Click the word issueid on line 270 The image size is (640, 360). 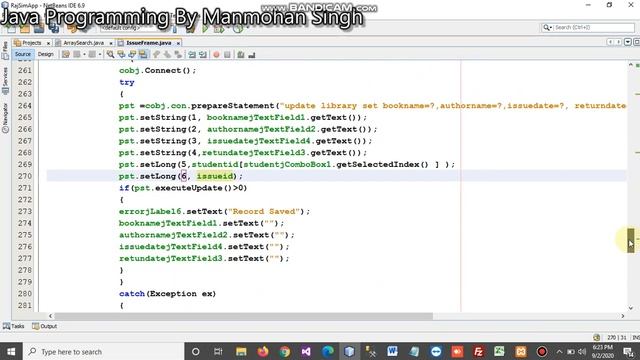click(x=214, y=176)
